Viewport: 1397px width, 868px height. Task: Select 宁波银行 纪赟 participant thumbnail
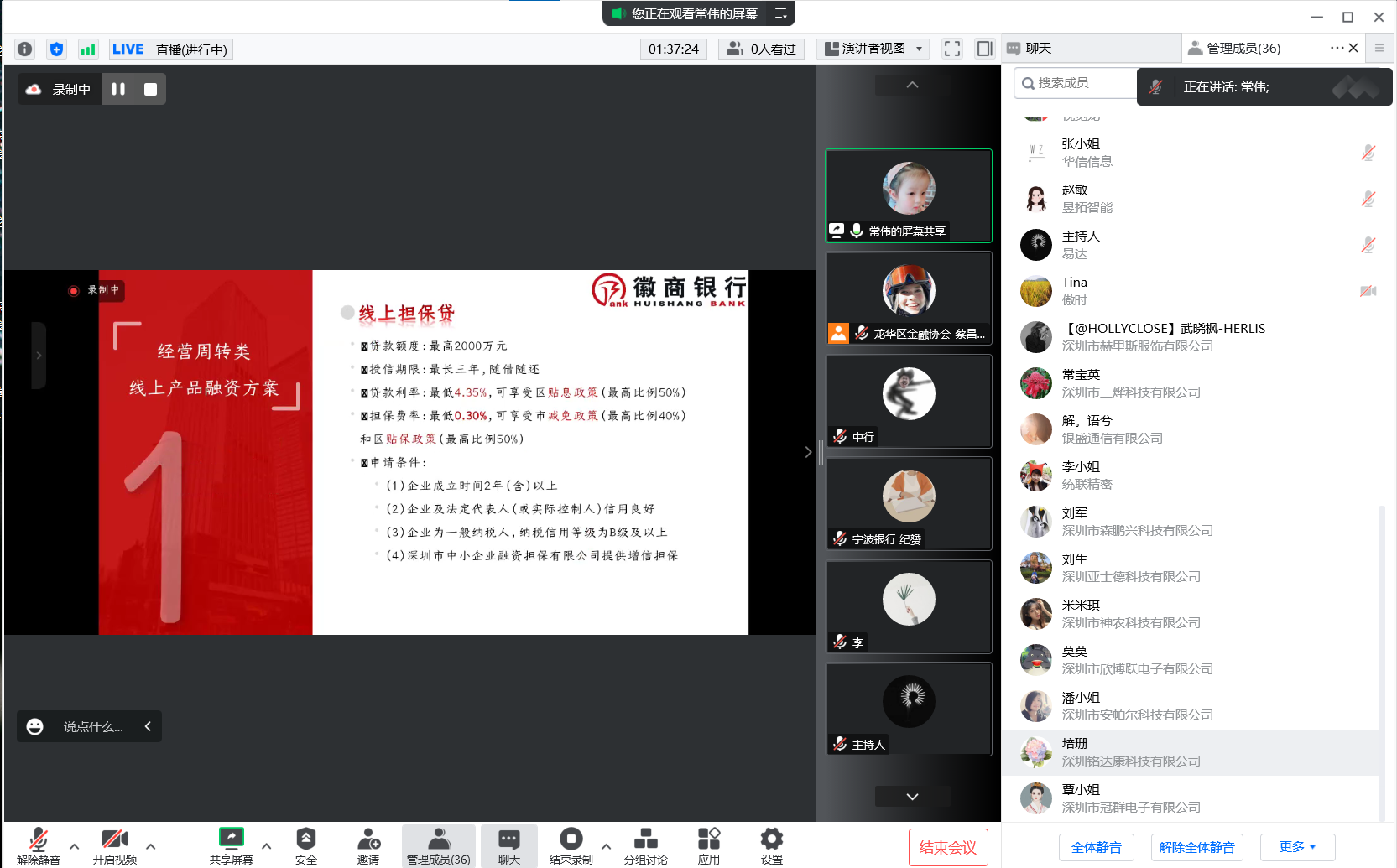[909, 503]
